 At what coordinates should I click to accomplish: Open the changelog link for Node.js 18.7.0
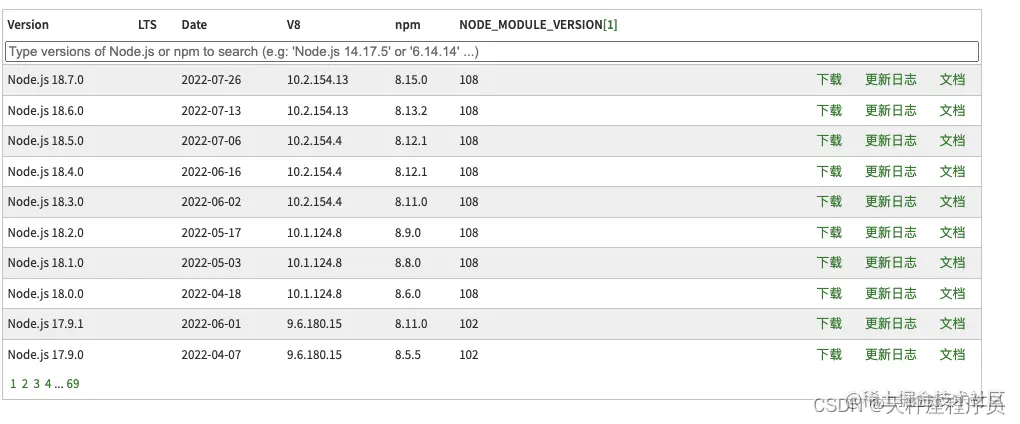891,79
